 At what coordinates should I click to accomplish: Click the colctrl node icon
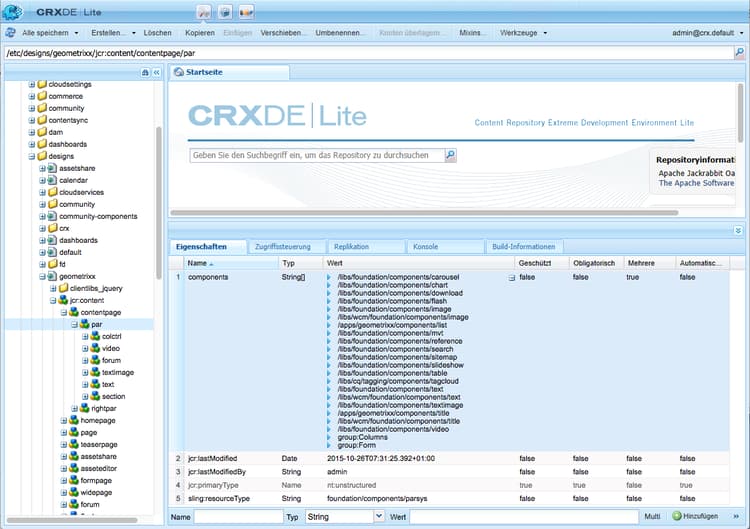95,336
